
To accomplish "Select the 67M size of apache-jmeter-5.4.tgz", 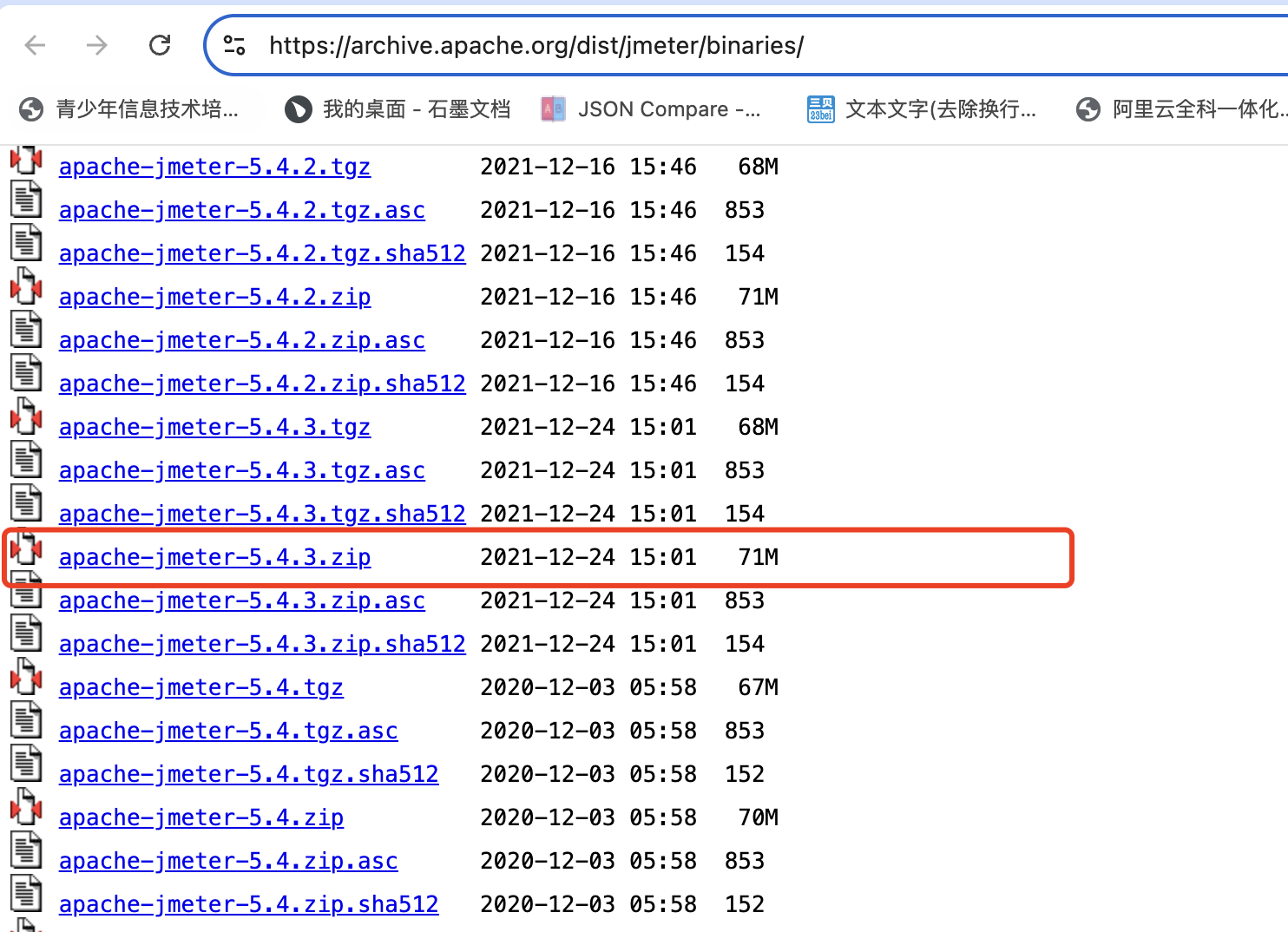I will (758, 687).
